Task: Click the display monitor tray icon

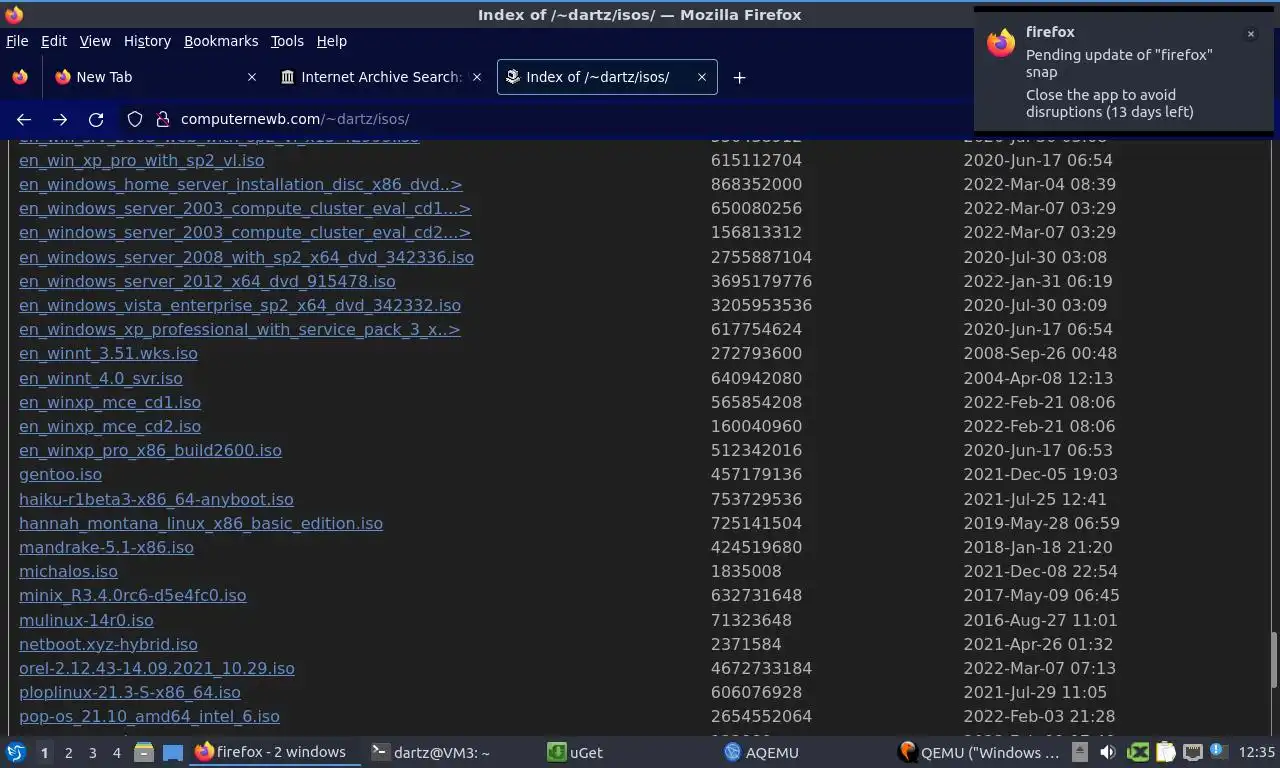Action: coord(1192,752)
